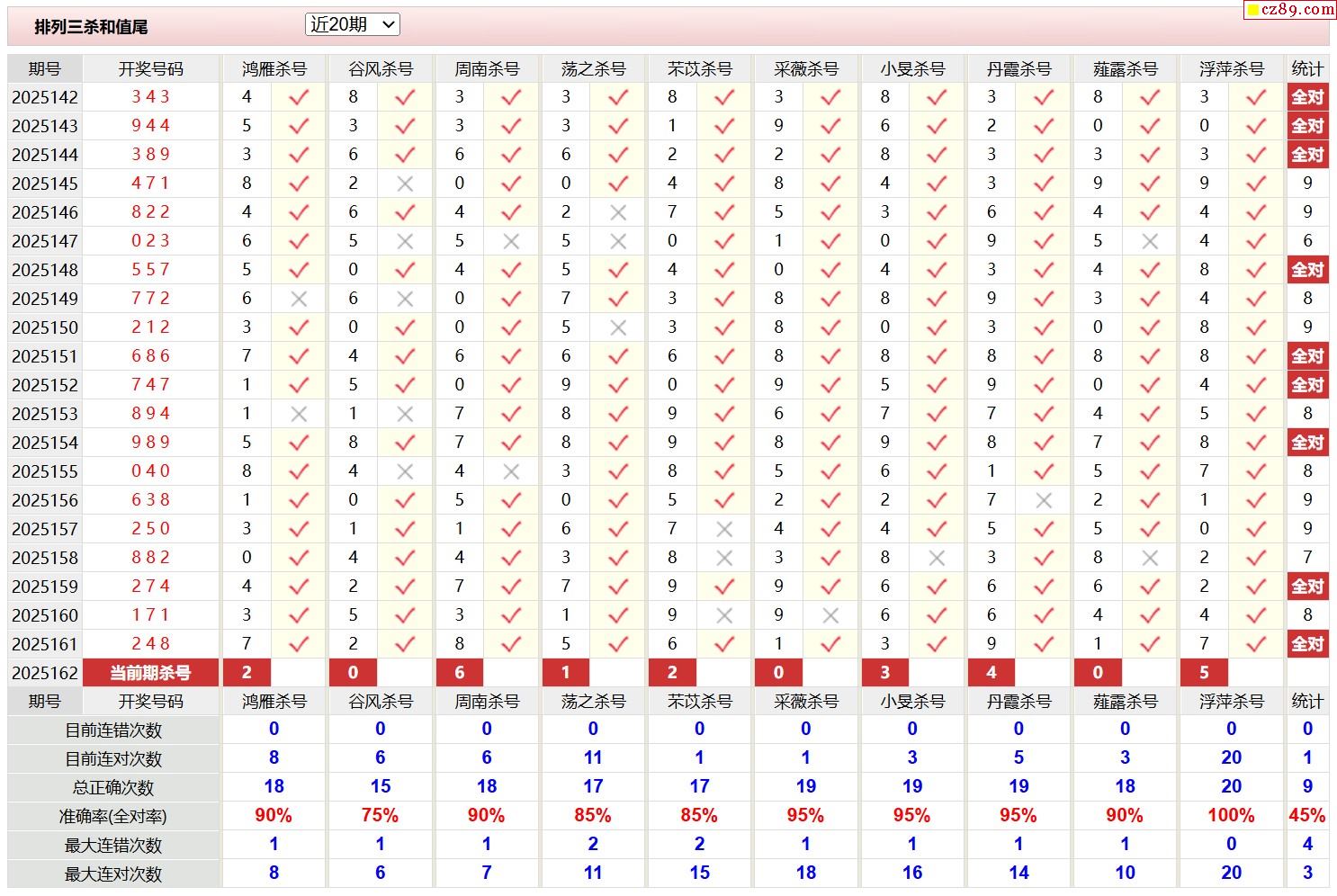Click the 周南 red checkmark in row 2025159
Screen dimensions: 1337x896
[x=511, y=587]
